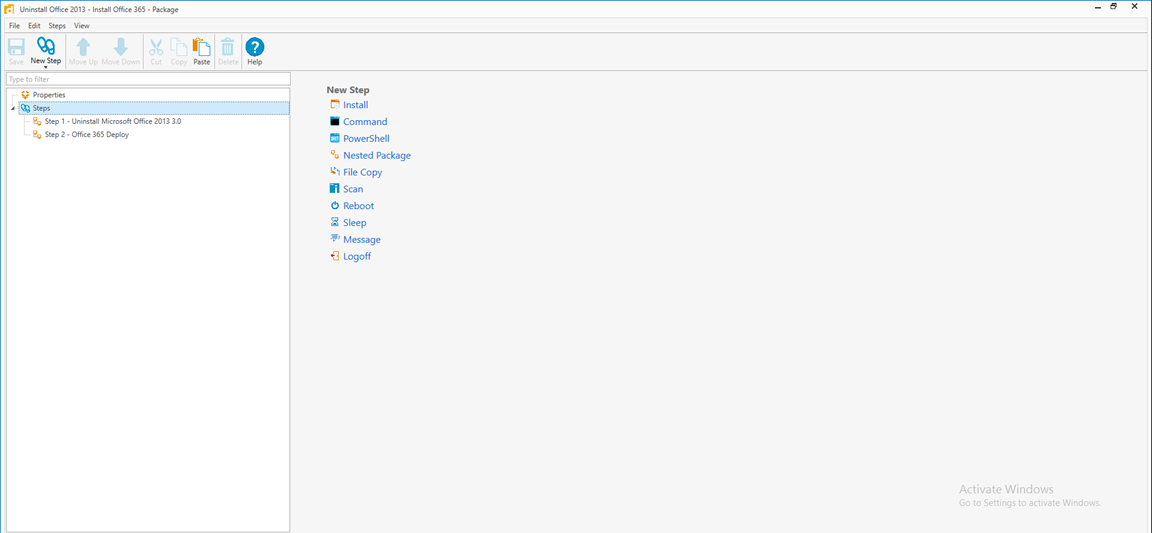Add a Message step link
This screenshot has width=1152, height=533.
(x=362, y=240)
